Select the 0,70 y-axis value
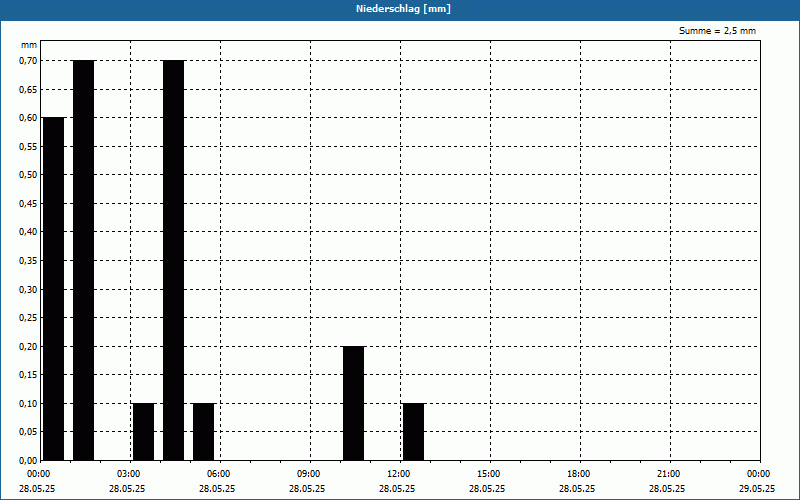Viewport: 800px width, 500px height. point(28,61)
